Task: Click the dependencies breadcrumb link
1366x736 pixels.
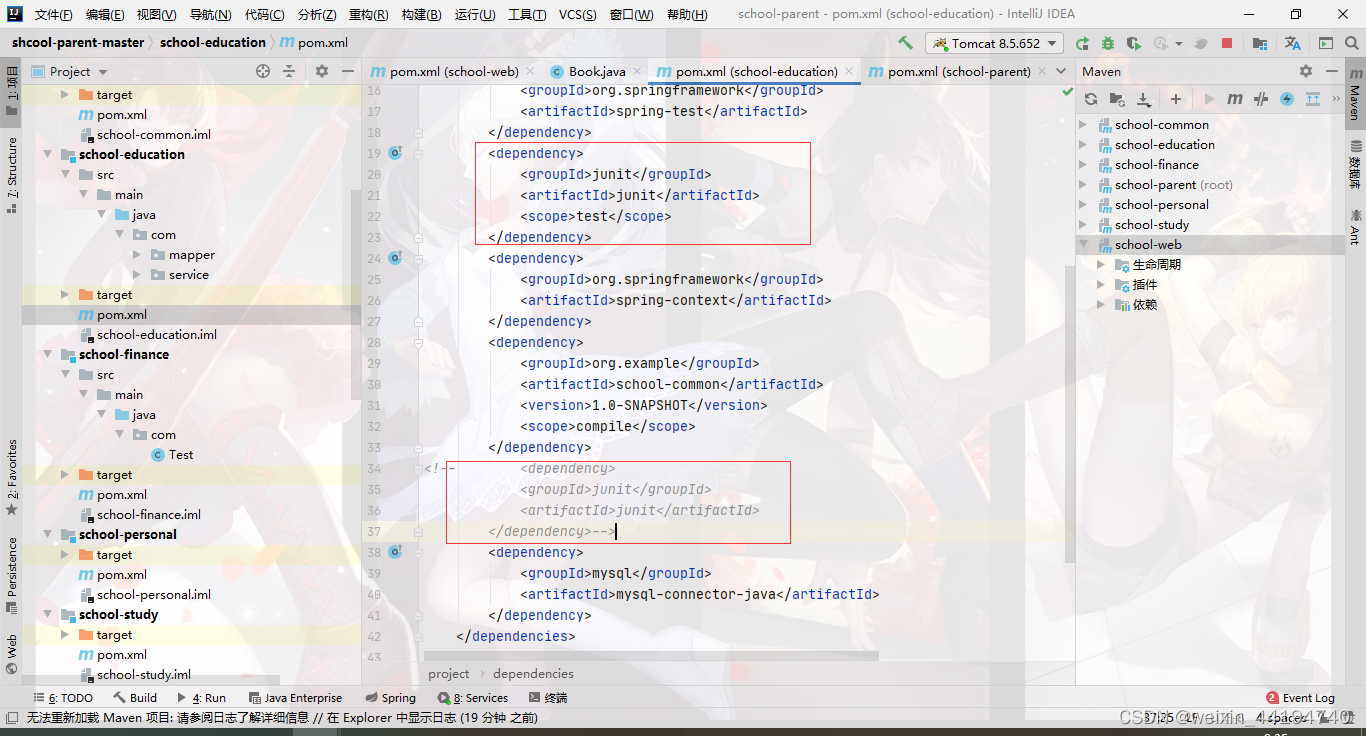Action: (x=533, y=673)
